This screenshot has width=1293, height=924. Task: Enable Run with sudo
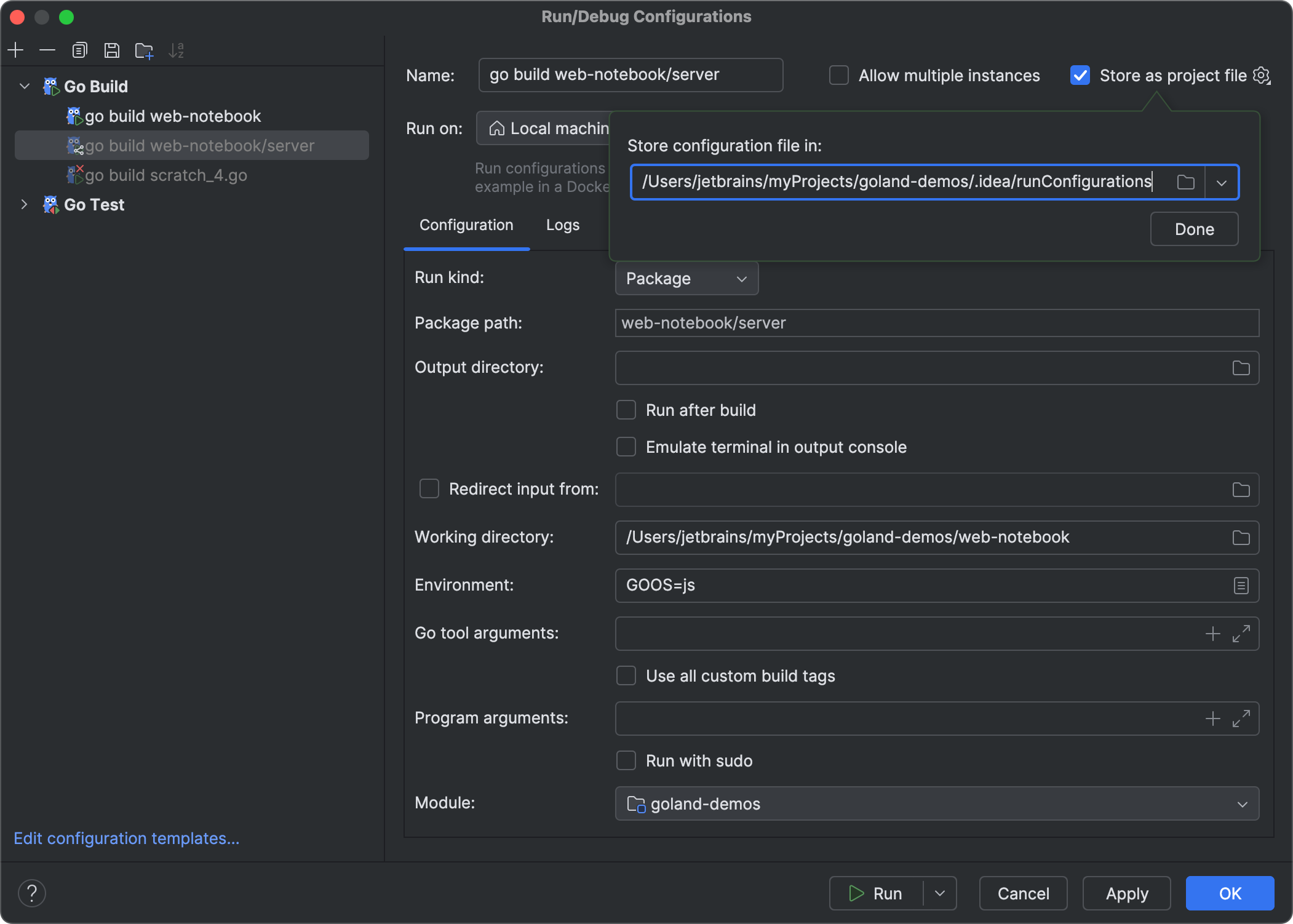[x=626, y=760]
